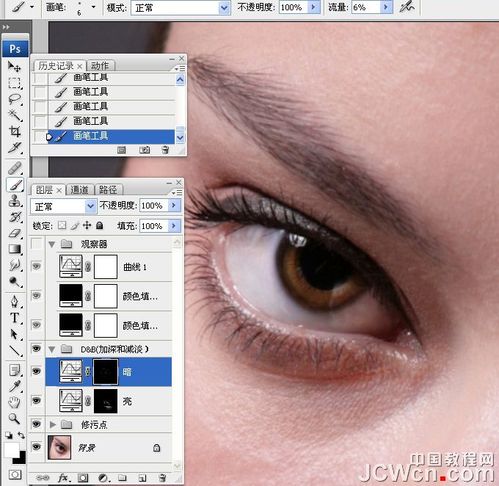Image resolution: width=499 pixels, height=486 pixels.
Task: Open the layer blend mode 正常 dropdown
Action: pyautogui.click(x=63, y=206)
